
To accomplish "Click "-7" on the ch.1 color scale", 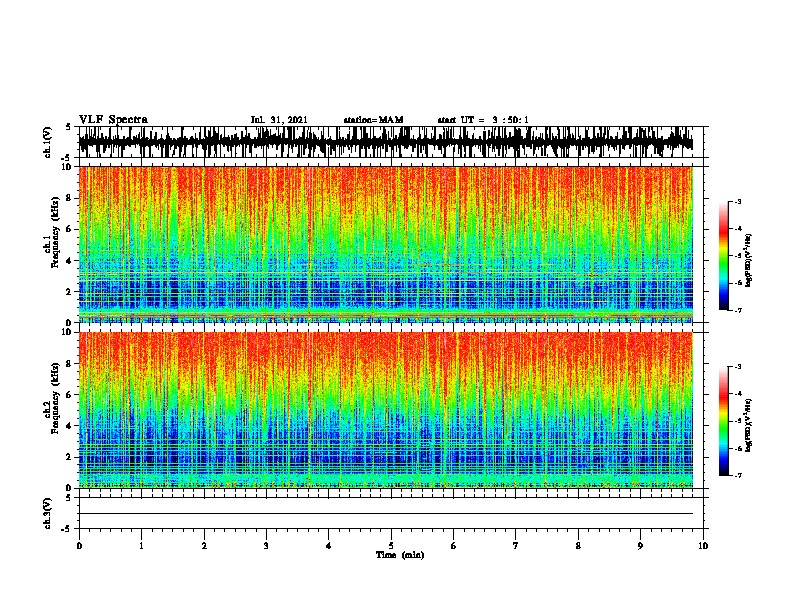I will (x=737, y=310).
